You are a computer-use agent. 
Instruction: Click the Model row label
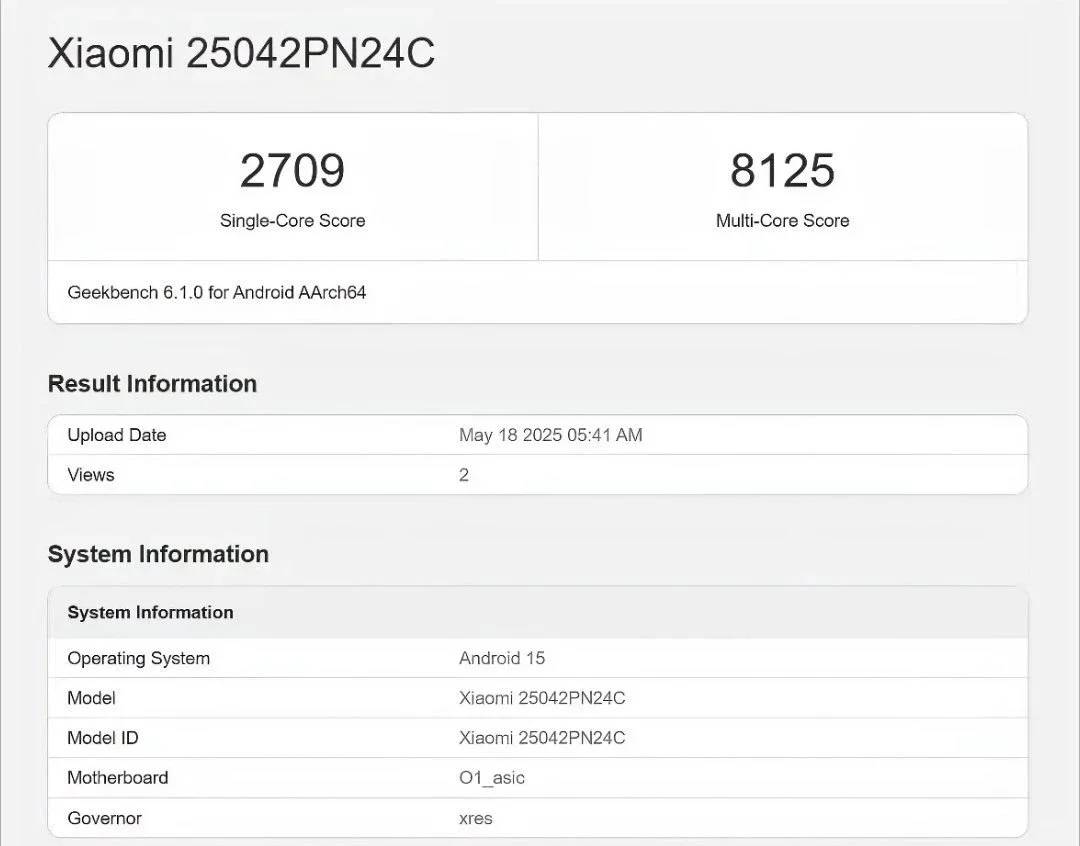[92, 698]
